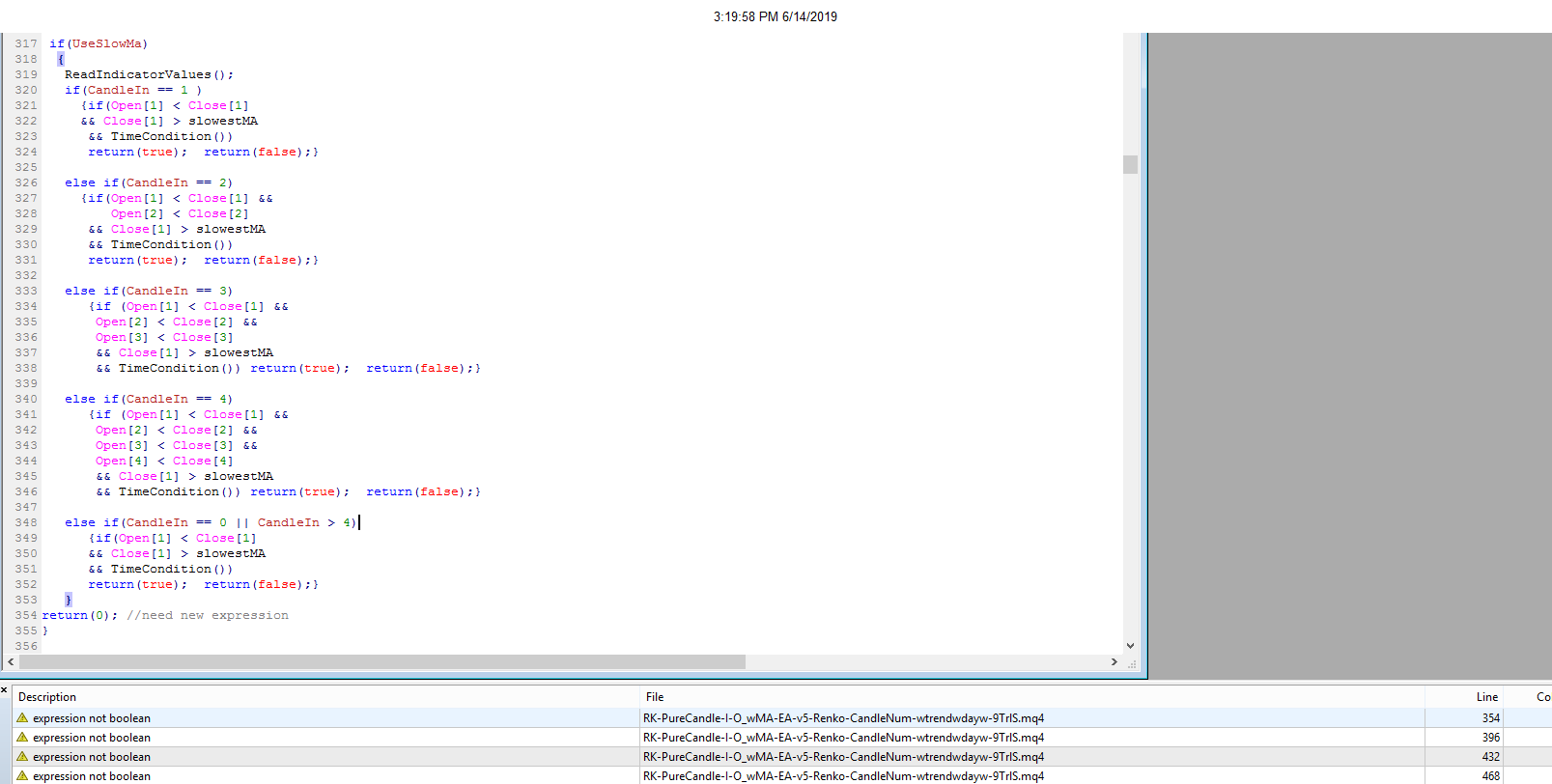Select the error file name on the 432 row
The height and width of the screenshot is (784, 1552).
843,756
